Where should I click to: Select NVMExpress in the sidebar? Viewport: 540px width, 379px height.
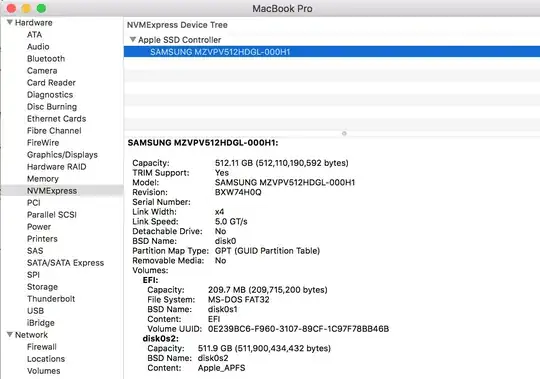52,191
